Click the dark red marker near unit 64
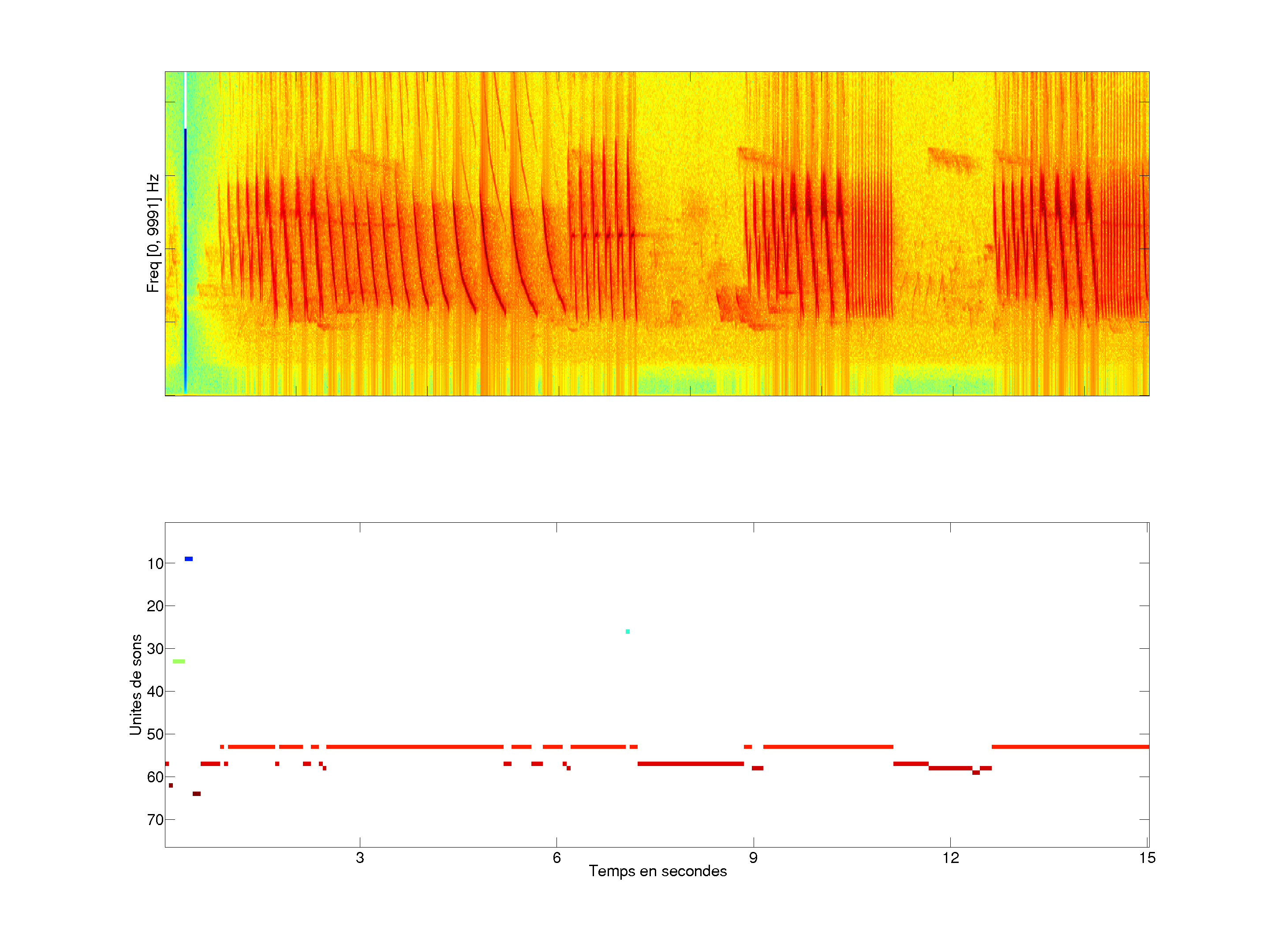 pos(196,794)
